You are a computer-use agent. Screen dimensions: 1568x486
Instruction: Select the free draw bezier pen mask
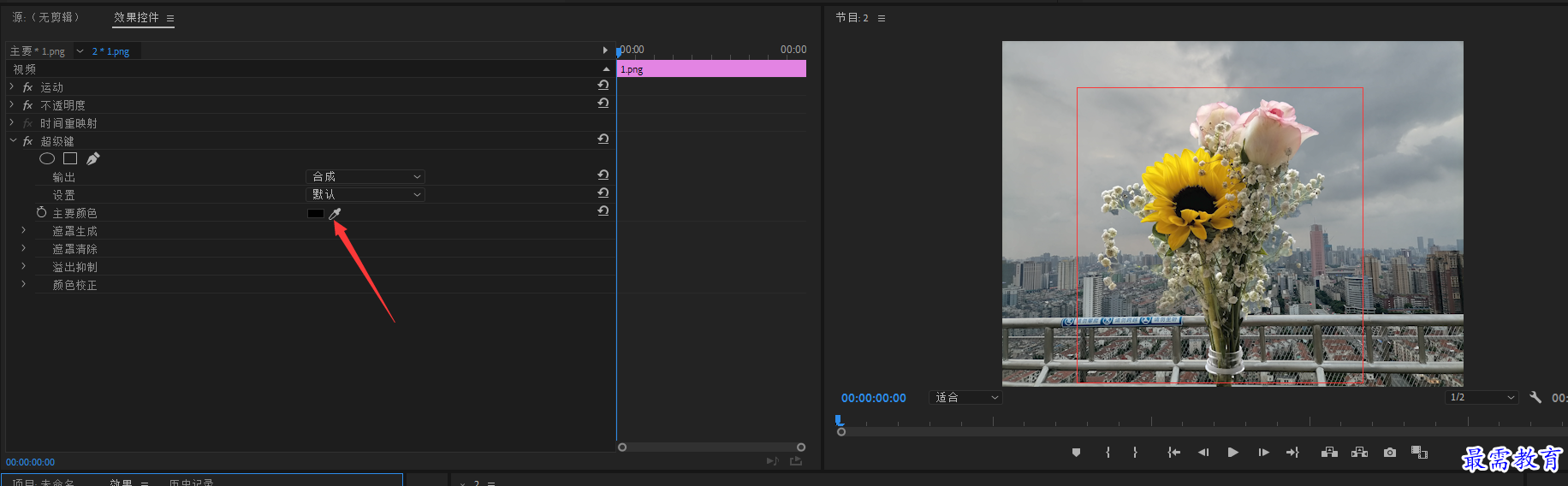coord(93,158)
